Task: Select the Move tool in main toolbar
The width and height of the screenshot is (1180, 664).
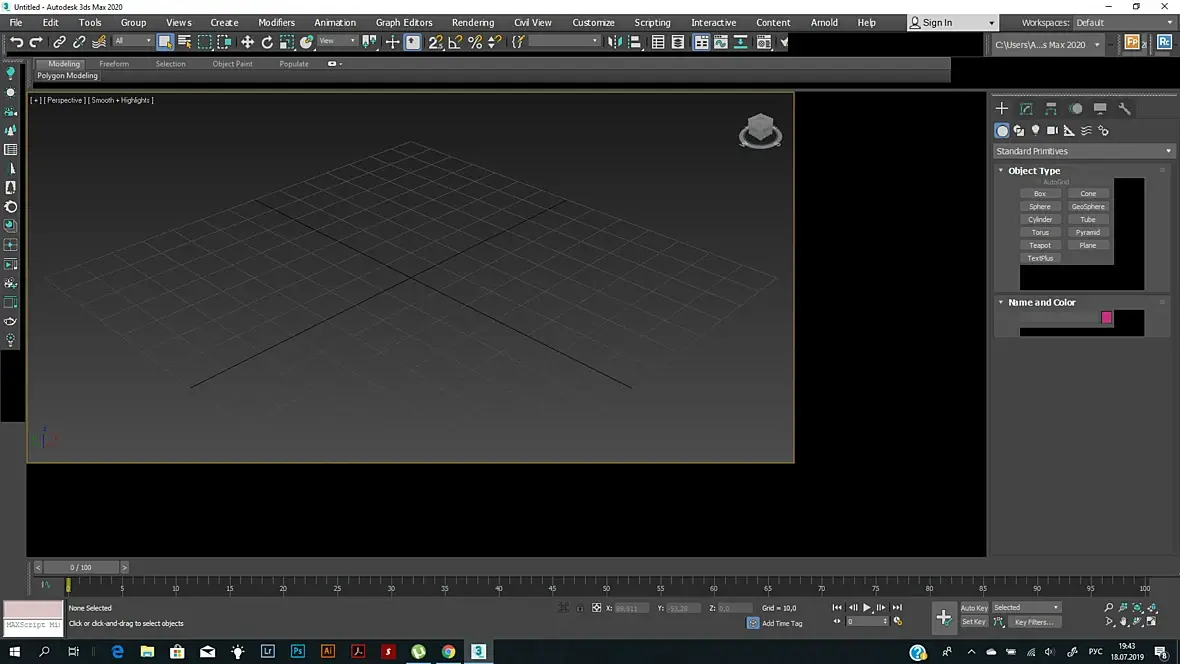Action: pyautogui.click(x=247, y=42)
